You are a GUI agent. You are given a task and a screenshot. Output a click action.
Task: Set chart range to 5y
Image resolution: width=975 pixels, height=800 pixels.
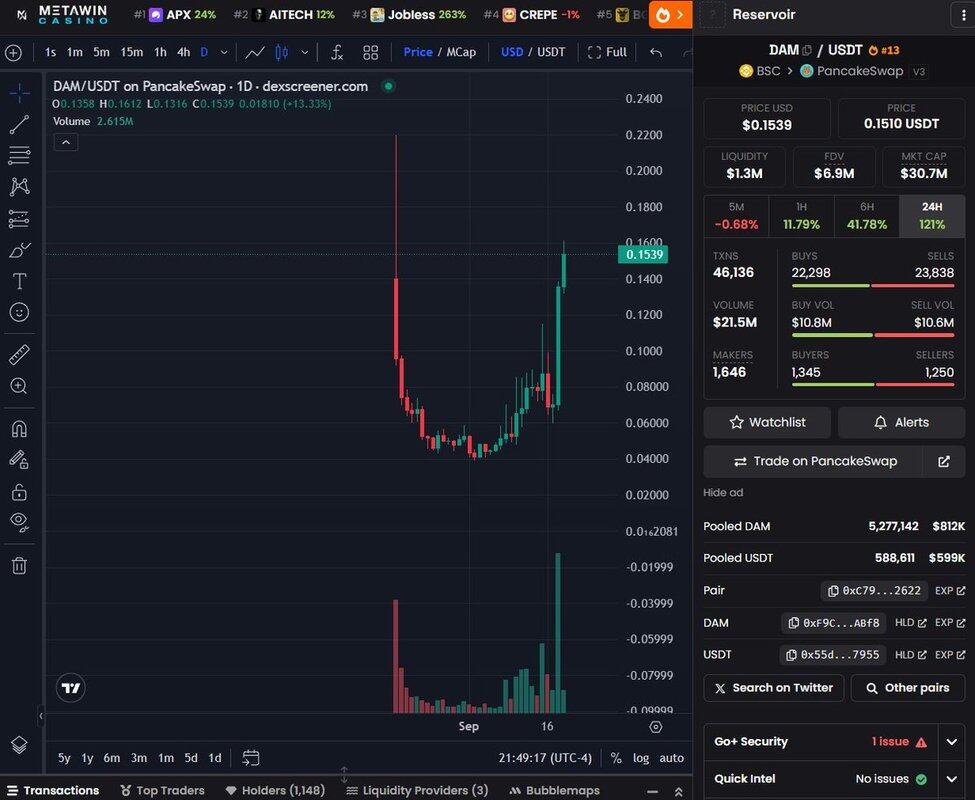pos(64,758)
